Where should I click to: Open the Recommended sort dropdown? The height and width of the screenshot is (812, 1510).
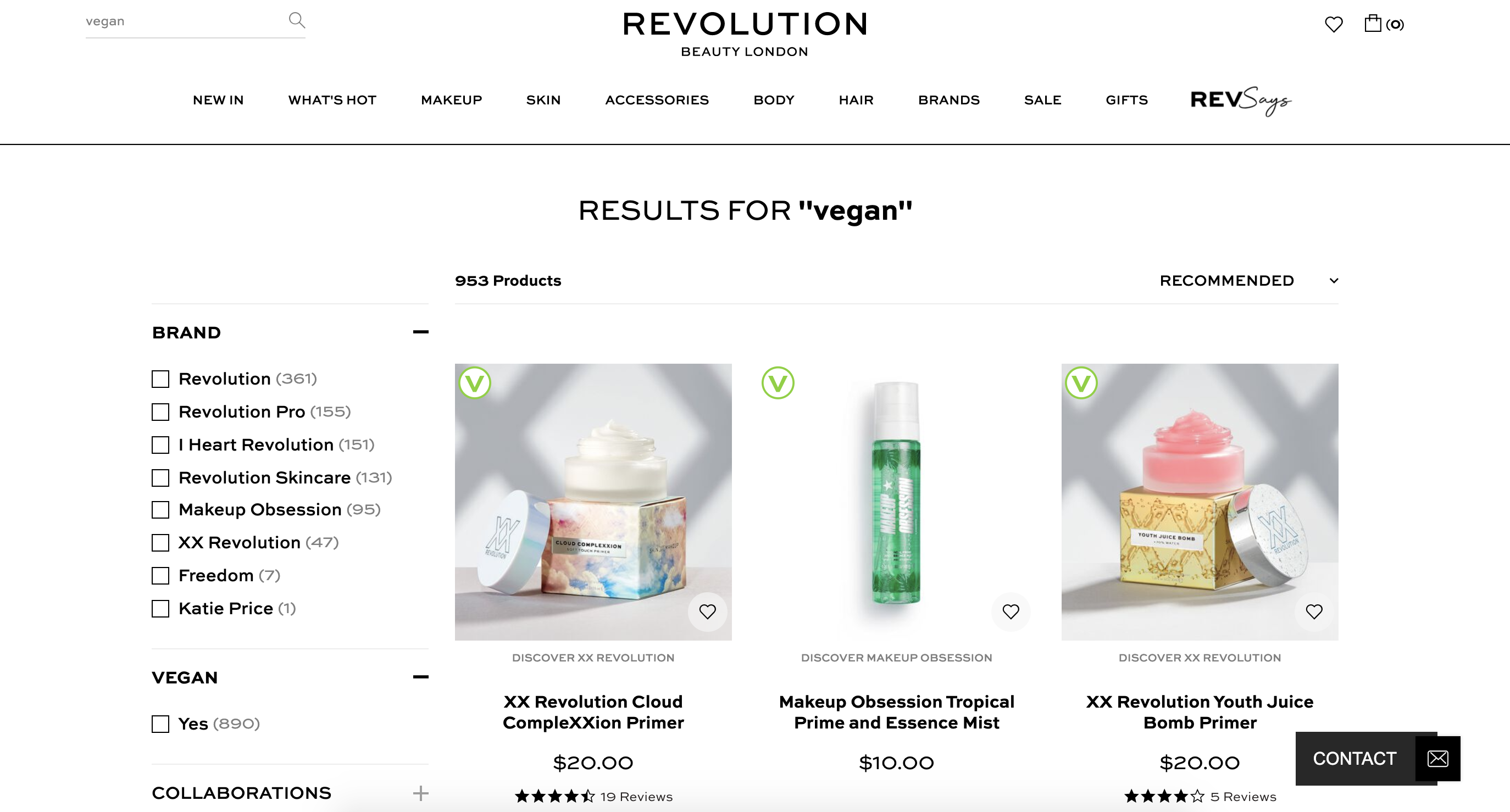[x=1248, y=281]
